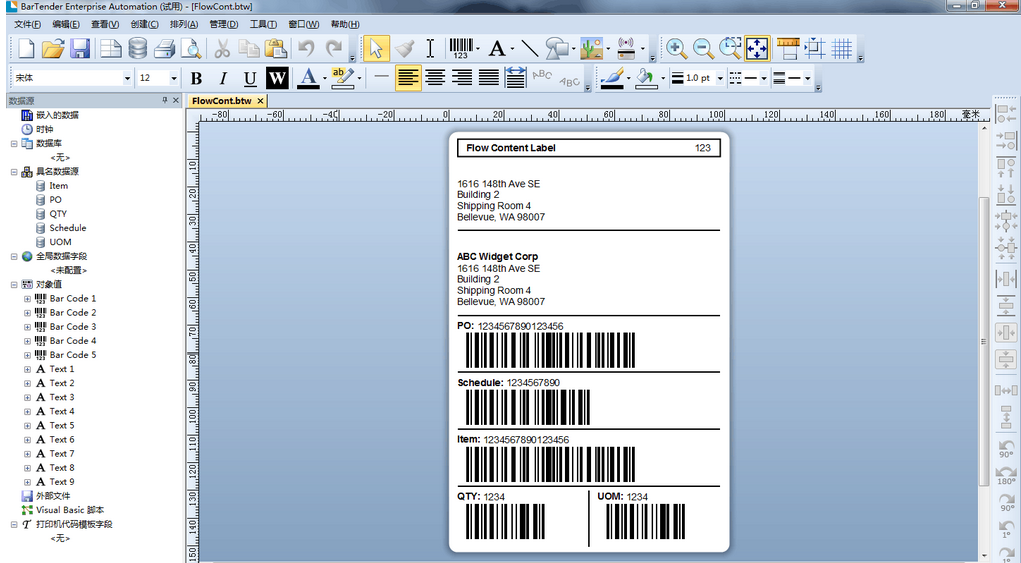Select the text creation A tool
The image size is (1021, 563).
497,49
